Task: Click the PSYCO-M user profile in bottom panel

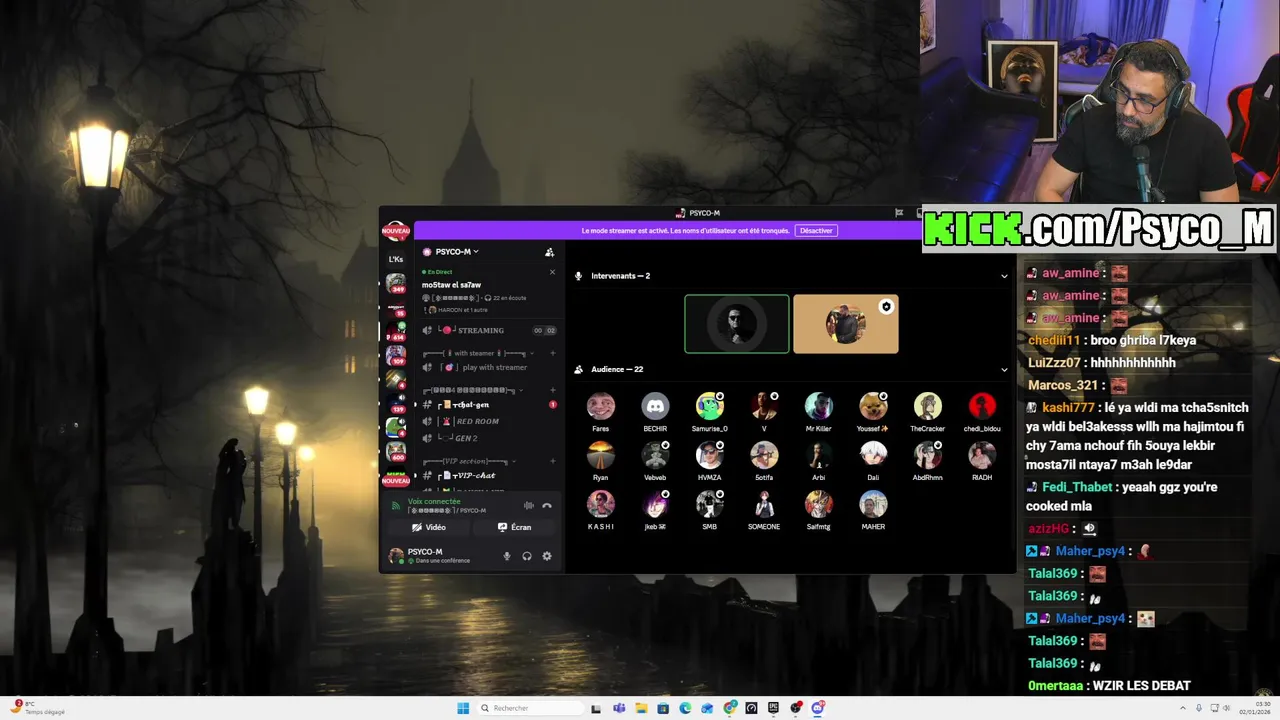Action: (x=436, y=556)
